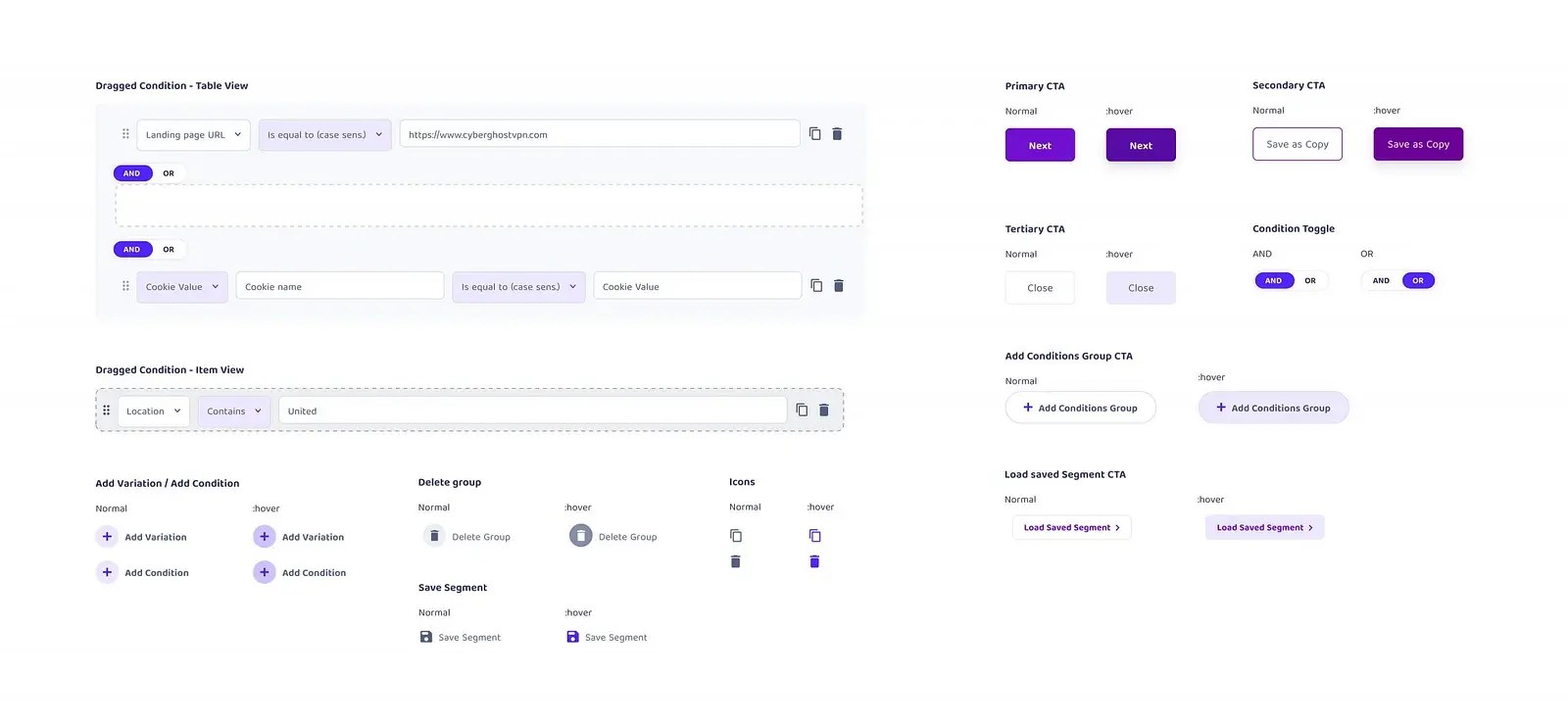Click trash icon of normal Delete Group
The image size is (1568, 724).
tap(434, 536)
